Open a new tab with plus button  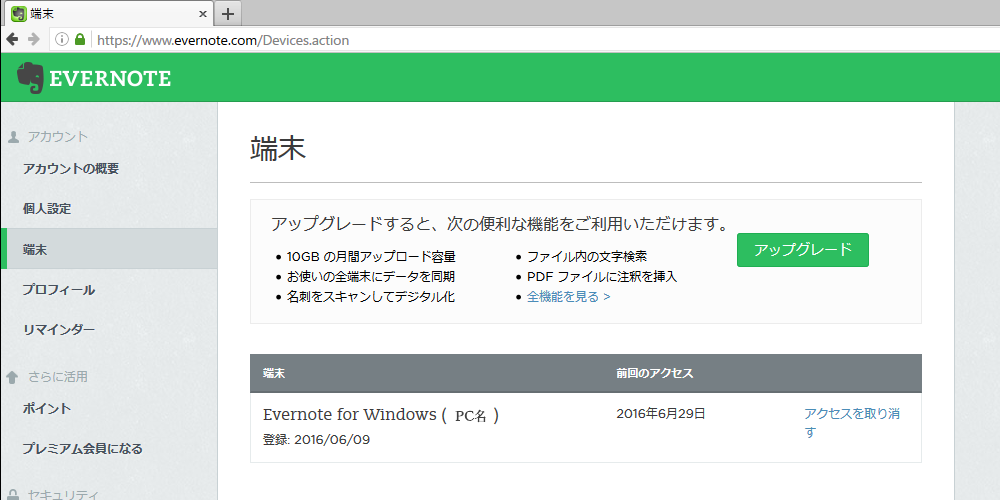click(228, 13)
